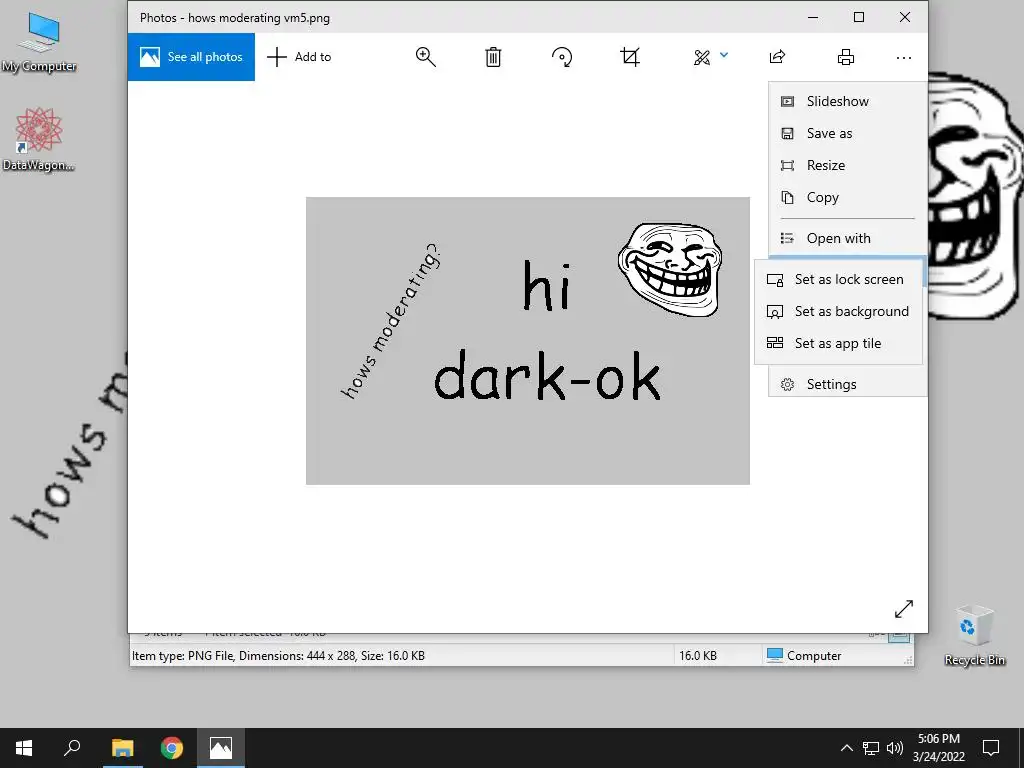Select My Computer desktop icon
Screen dimensions: 1024x768
[x=39, y=42]
